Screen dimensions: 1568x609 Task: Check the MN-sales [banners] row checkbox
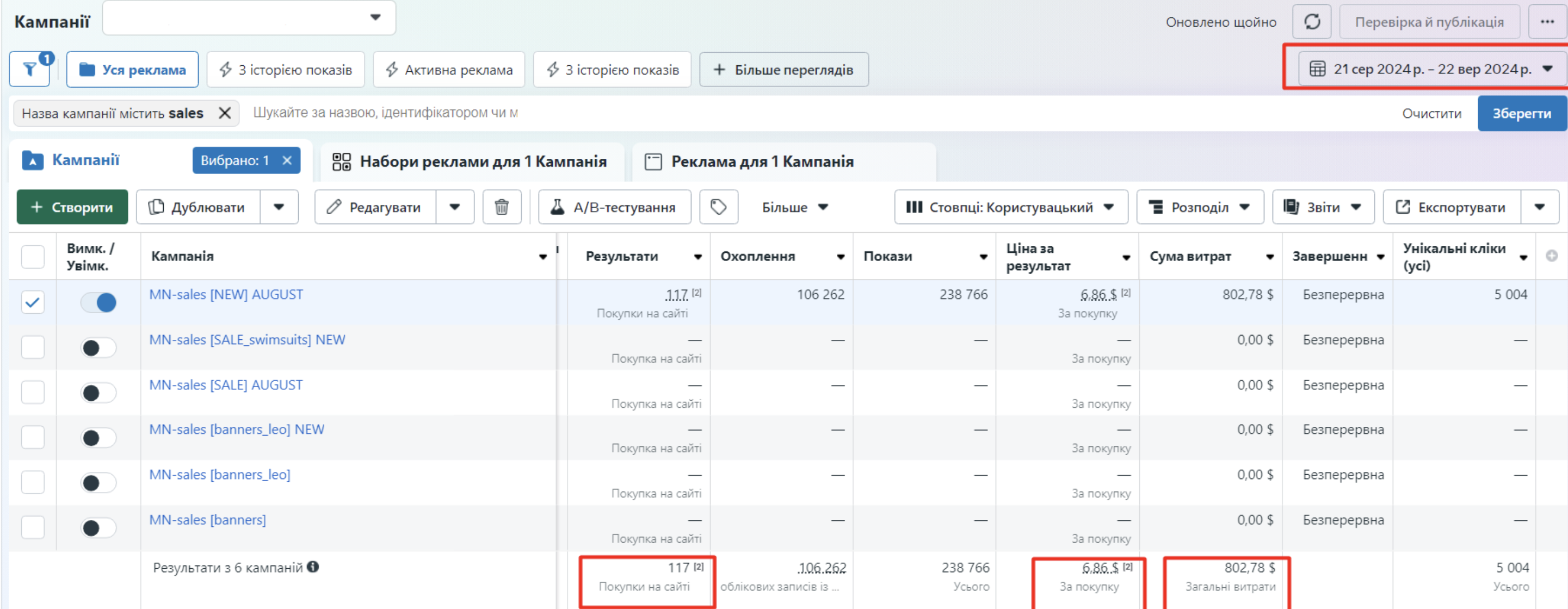(33, 527)
